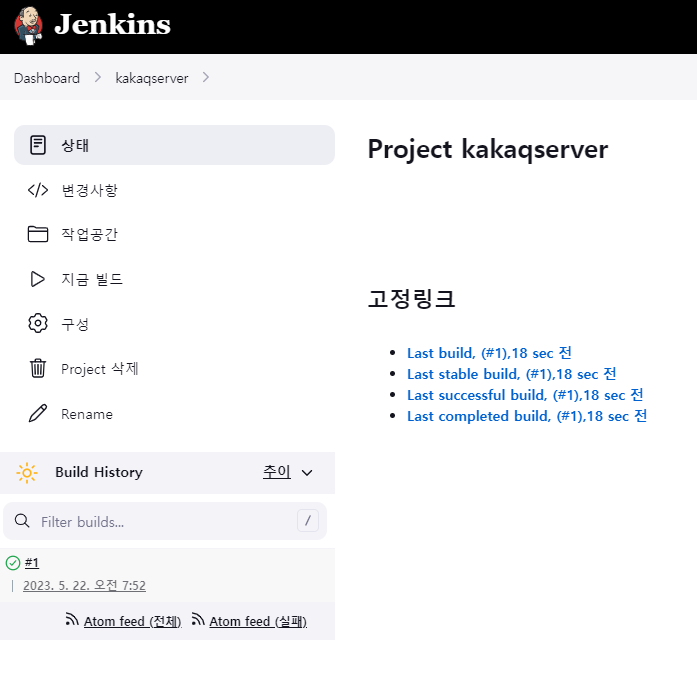Click the 변경사항 code brackets icon
Screen dimensions: 697x695
pos(38,190)
